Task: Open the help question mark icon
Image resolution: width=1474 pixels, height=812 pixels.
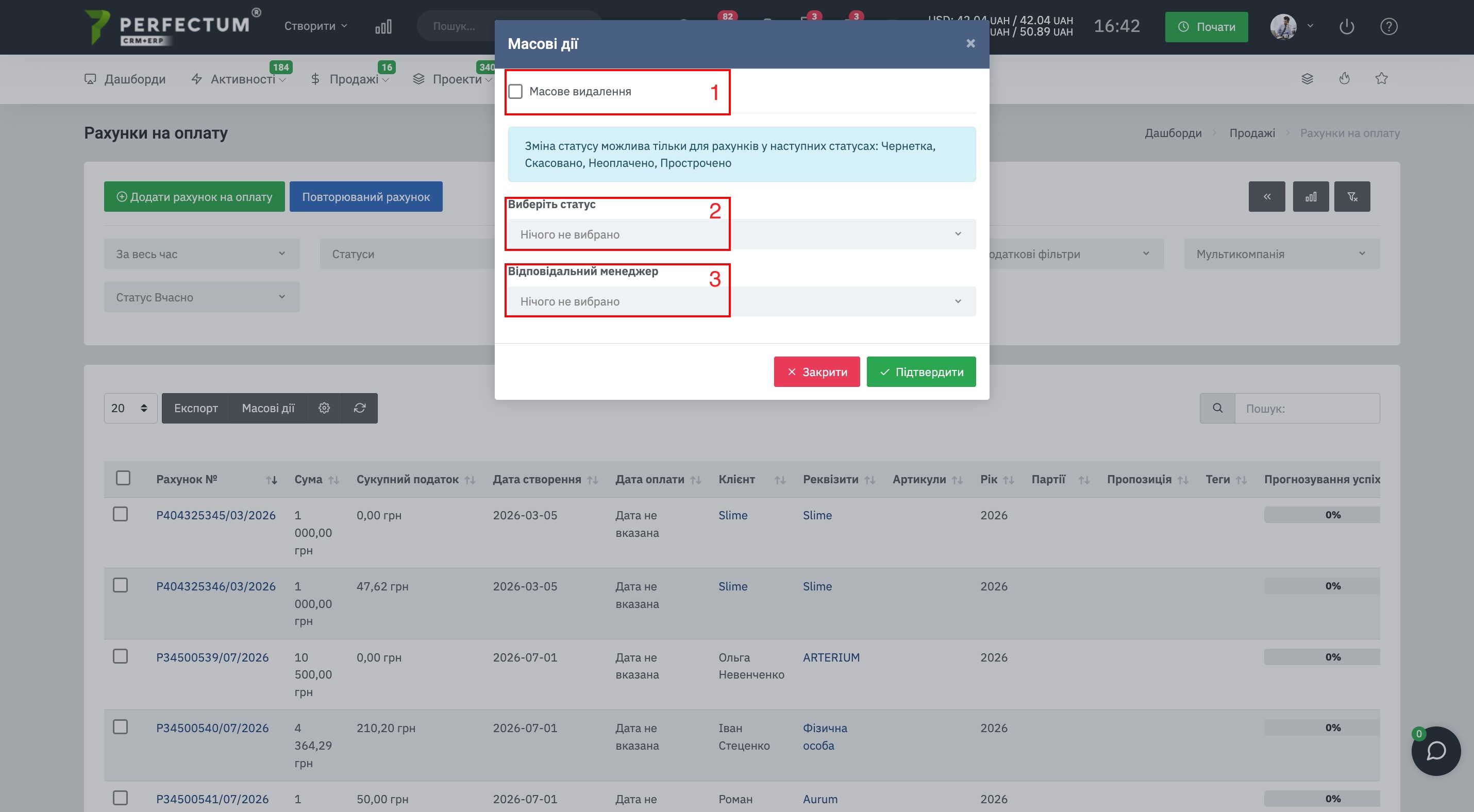Action: [1389, 26]
